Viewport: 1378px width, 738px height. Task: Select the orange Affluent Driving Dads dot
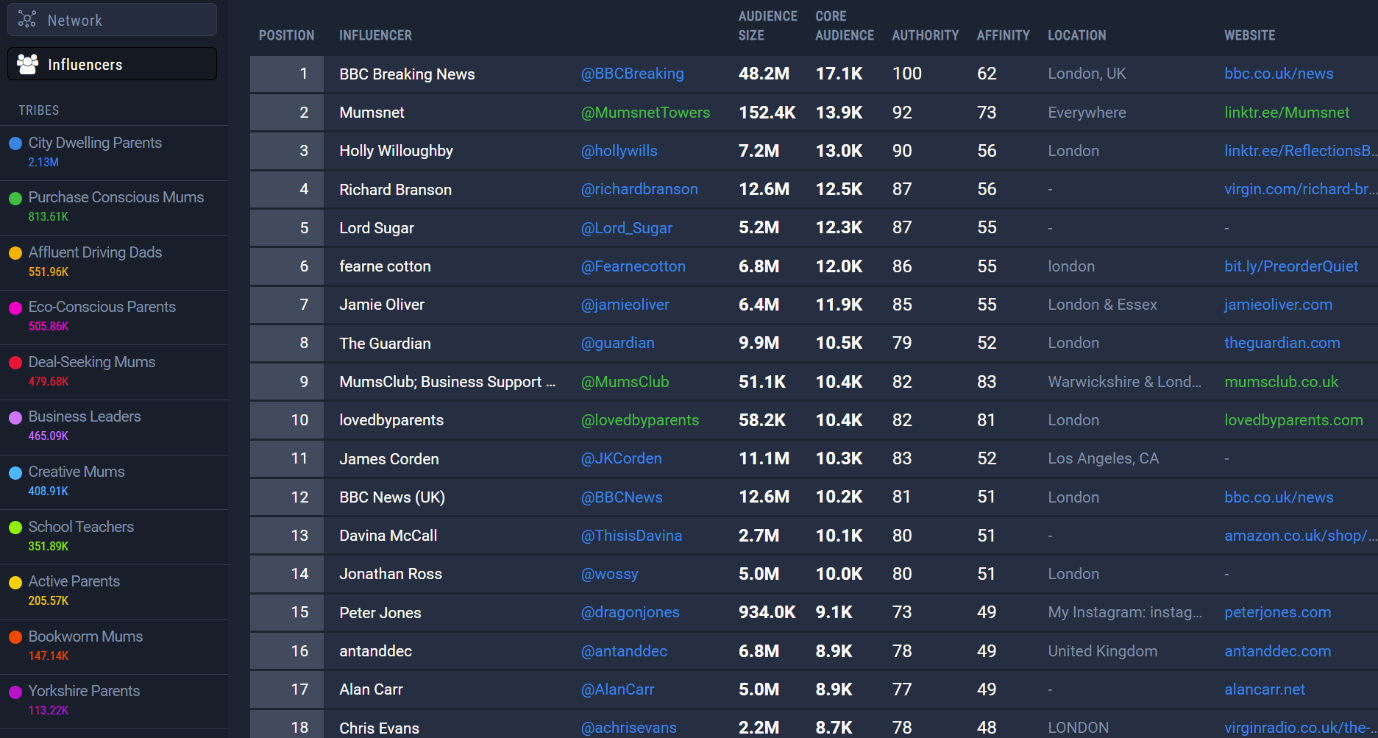(15, 253)
